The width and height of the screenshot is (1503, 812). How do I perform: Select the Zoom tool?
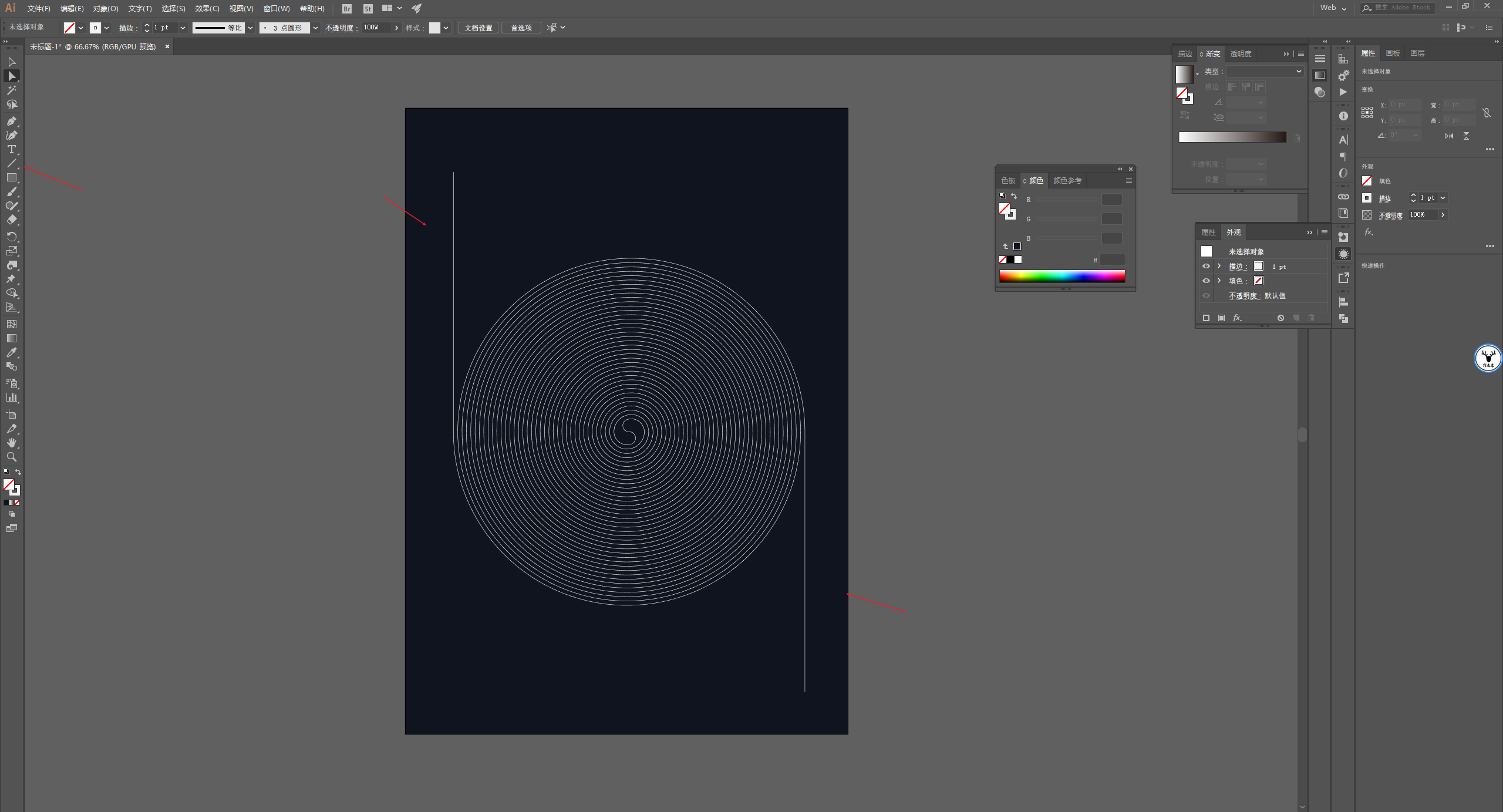point(11,457)
